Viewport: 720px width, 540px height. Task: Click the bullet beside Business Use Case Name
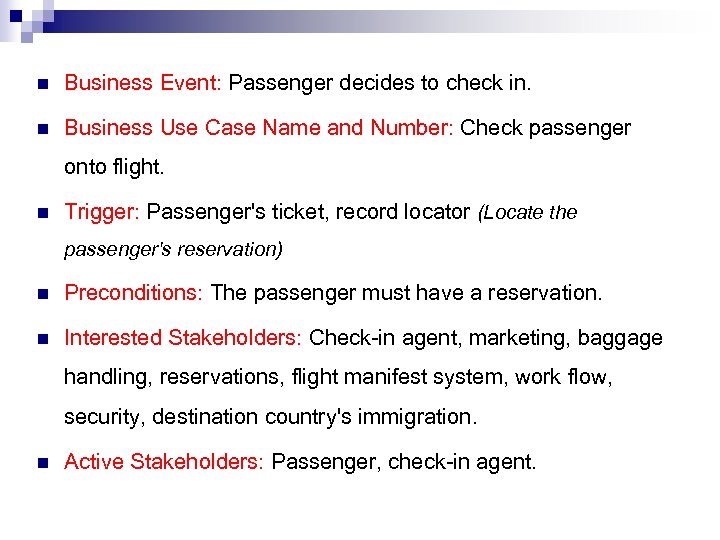tap(40, 129)
